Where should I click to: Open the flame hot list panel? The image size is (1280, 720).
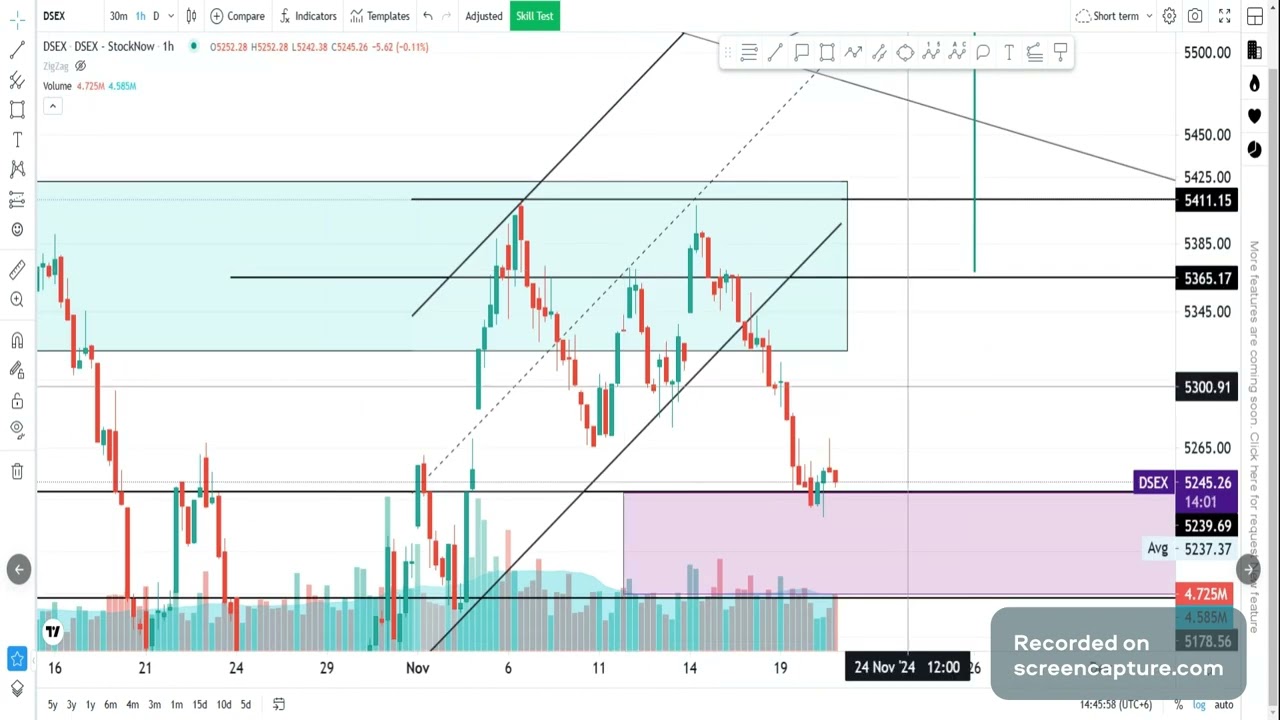tap(1255, 83)
